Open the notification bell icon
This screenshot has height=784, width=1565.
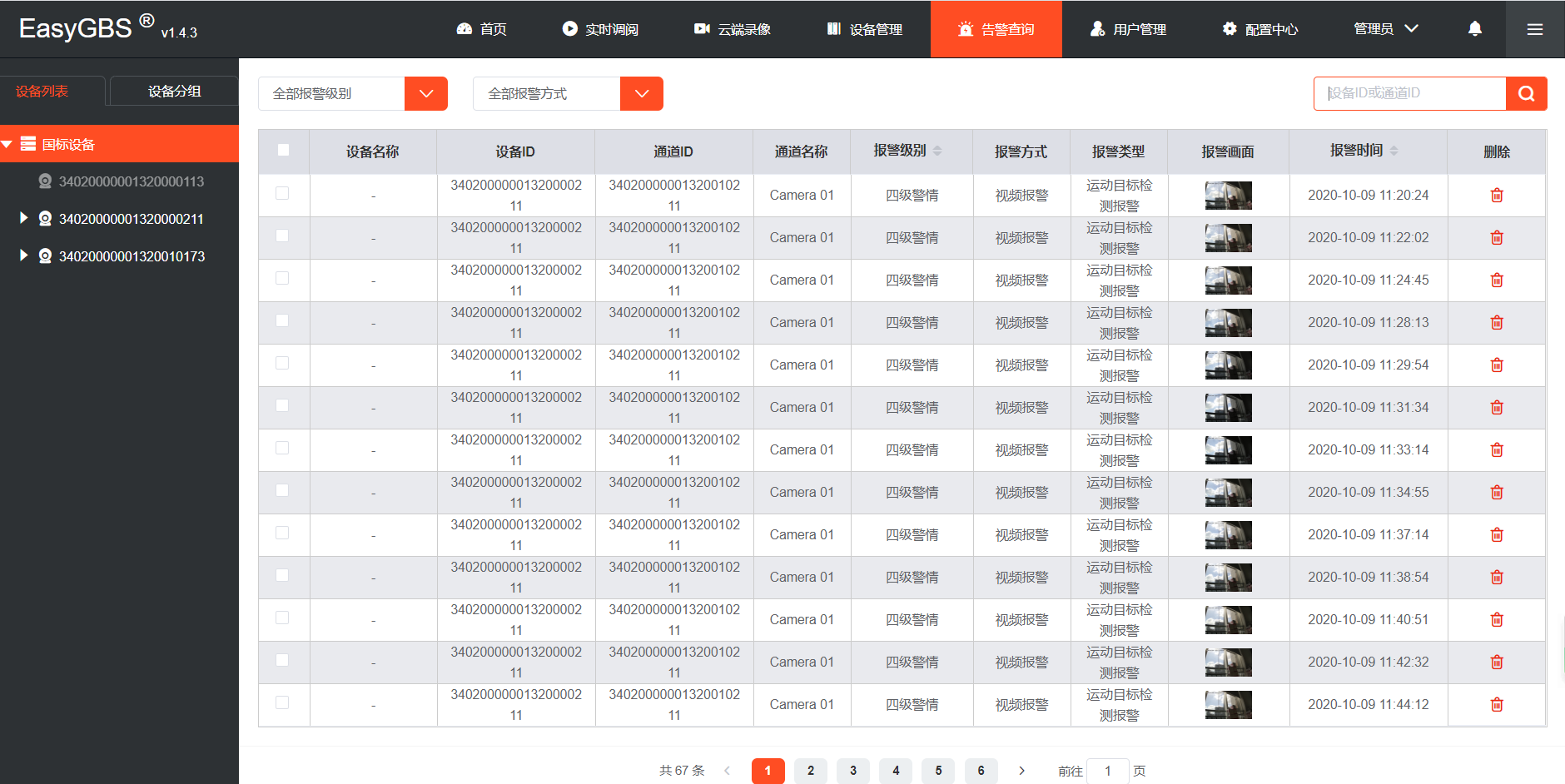pyautogui.click(x=1474, y=29)
